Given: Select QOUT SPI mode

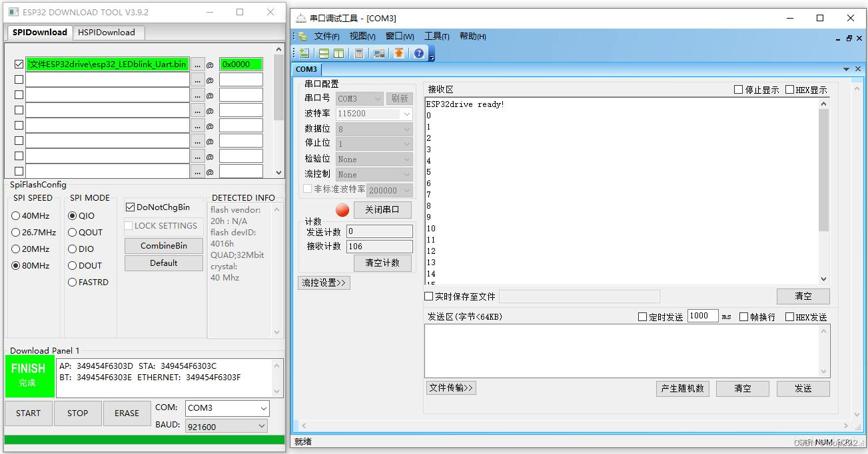Looking at the screenshot, I should tap(72, 233).
